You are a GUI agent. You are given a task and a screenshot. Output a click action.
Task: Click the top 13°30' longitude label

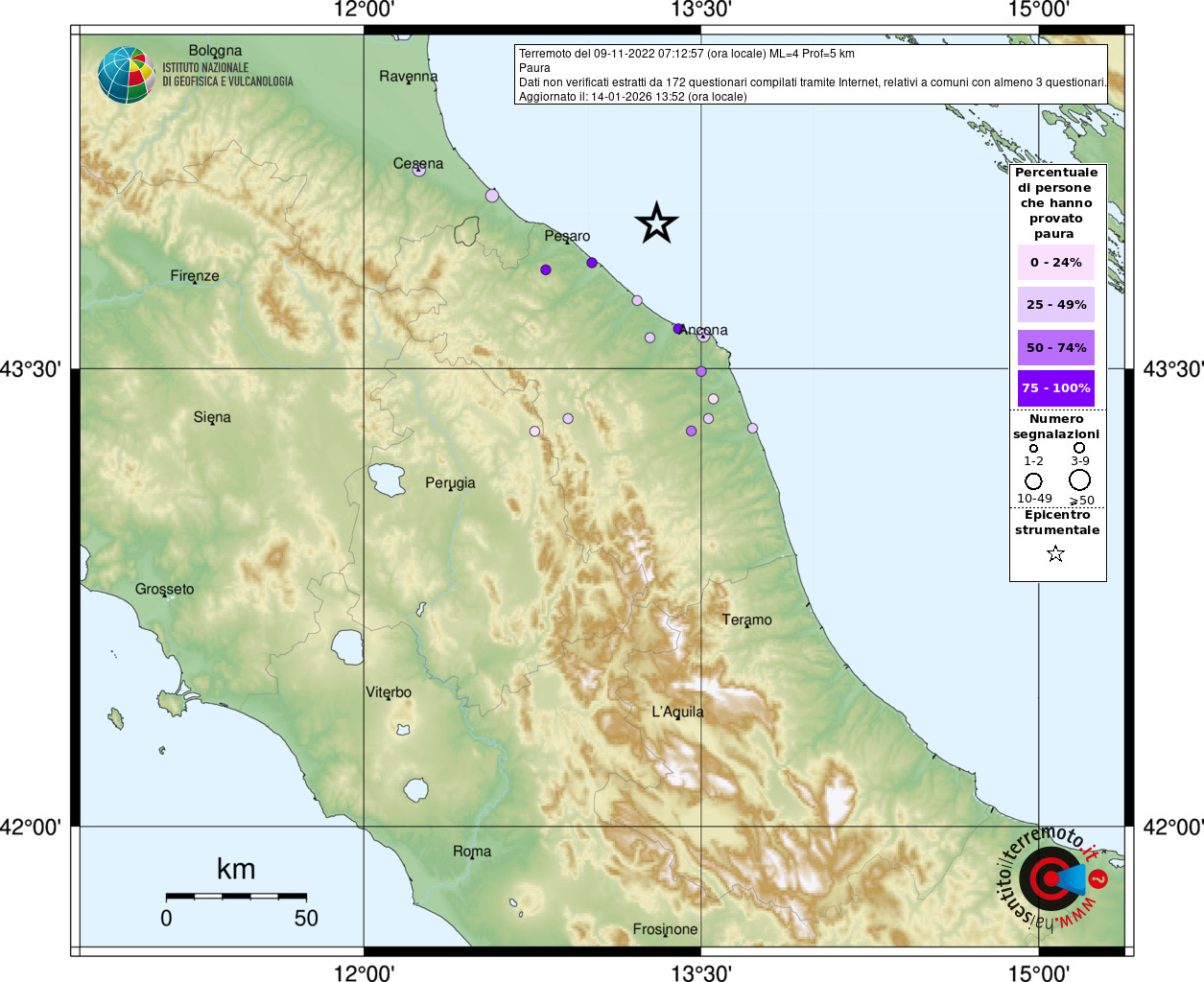(x=701, y=10)
